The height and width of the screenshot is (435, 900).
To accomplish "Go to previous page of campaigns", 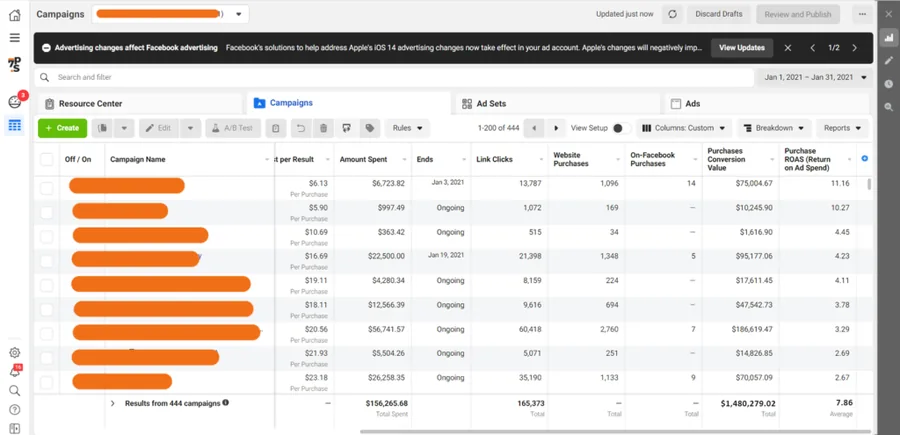I will (x=534, y=128).
